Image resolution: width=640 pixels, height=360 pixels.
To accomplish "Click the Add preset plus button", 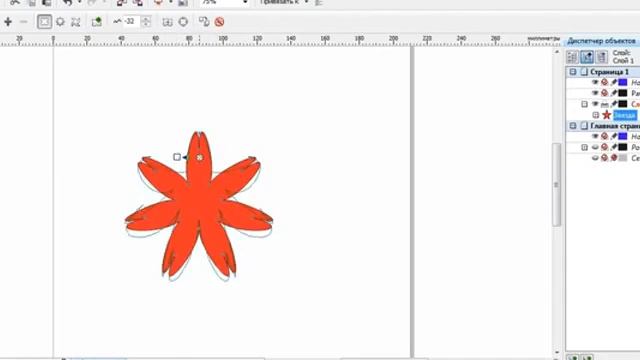I will click(x=8, y=22).
